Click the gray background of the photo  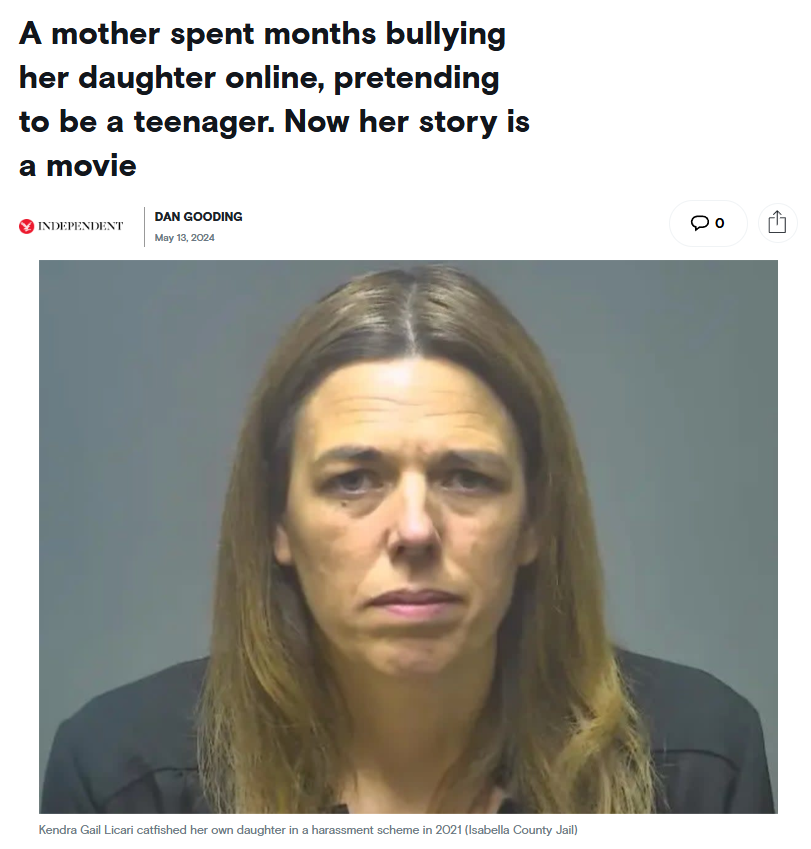tap(135, 433)
